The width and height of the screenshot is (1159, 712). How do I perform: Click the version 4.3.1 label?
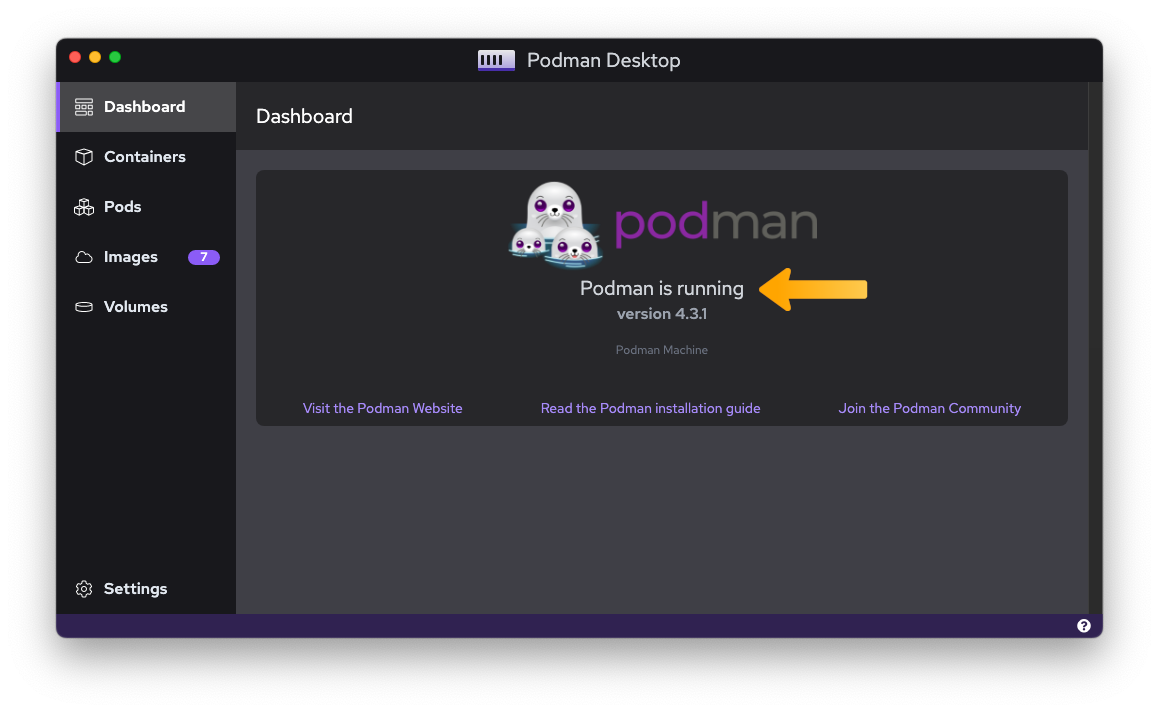tap(661, 314)
